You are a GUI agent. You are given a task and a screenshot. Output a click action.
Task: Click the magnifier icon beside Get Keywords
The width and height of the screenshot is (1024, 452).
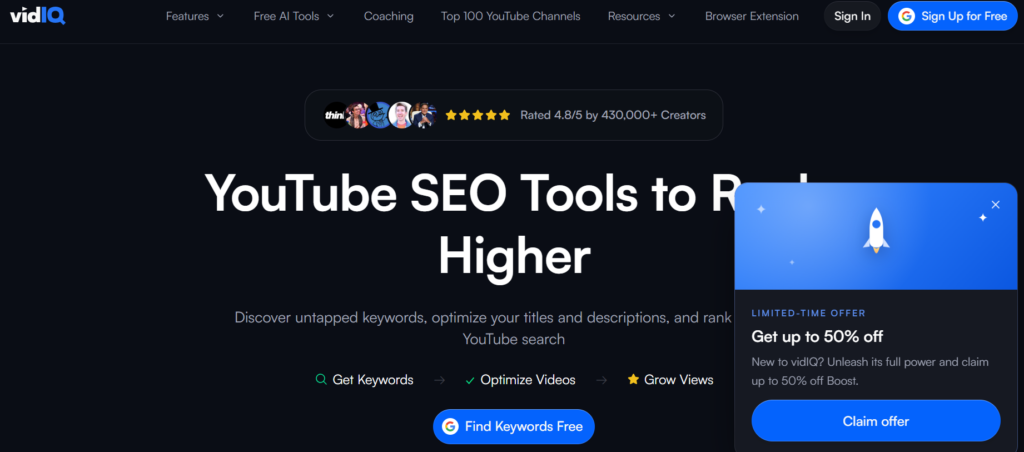tap(321, 379)
